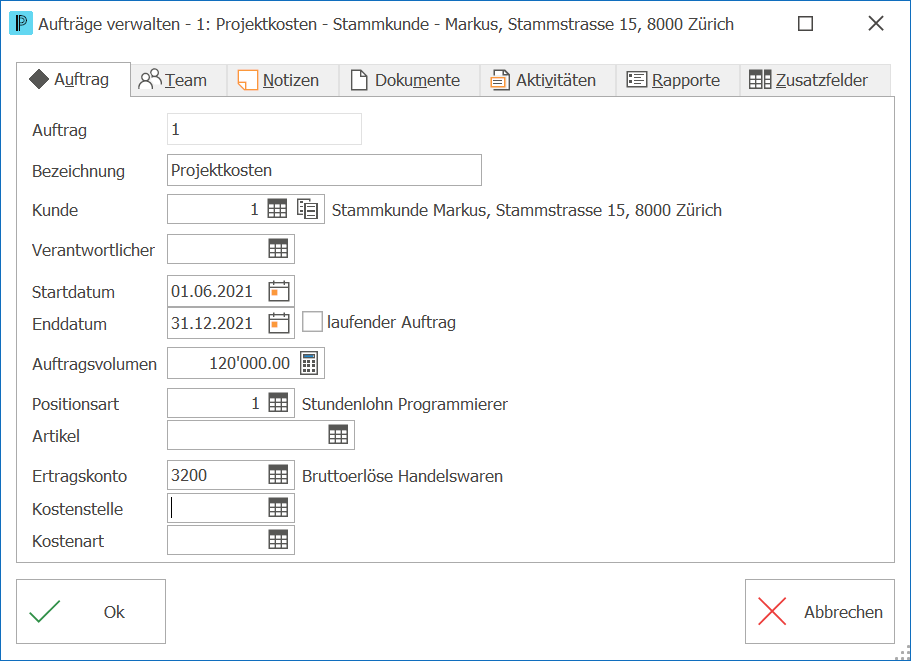Open the Enddatum calendar picker
This screenshot has height=661, width=911.
279,323
